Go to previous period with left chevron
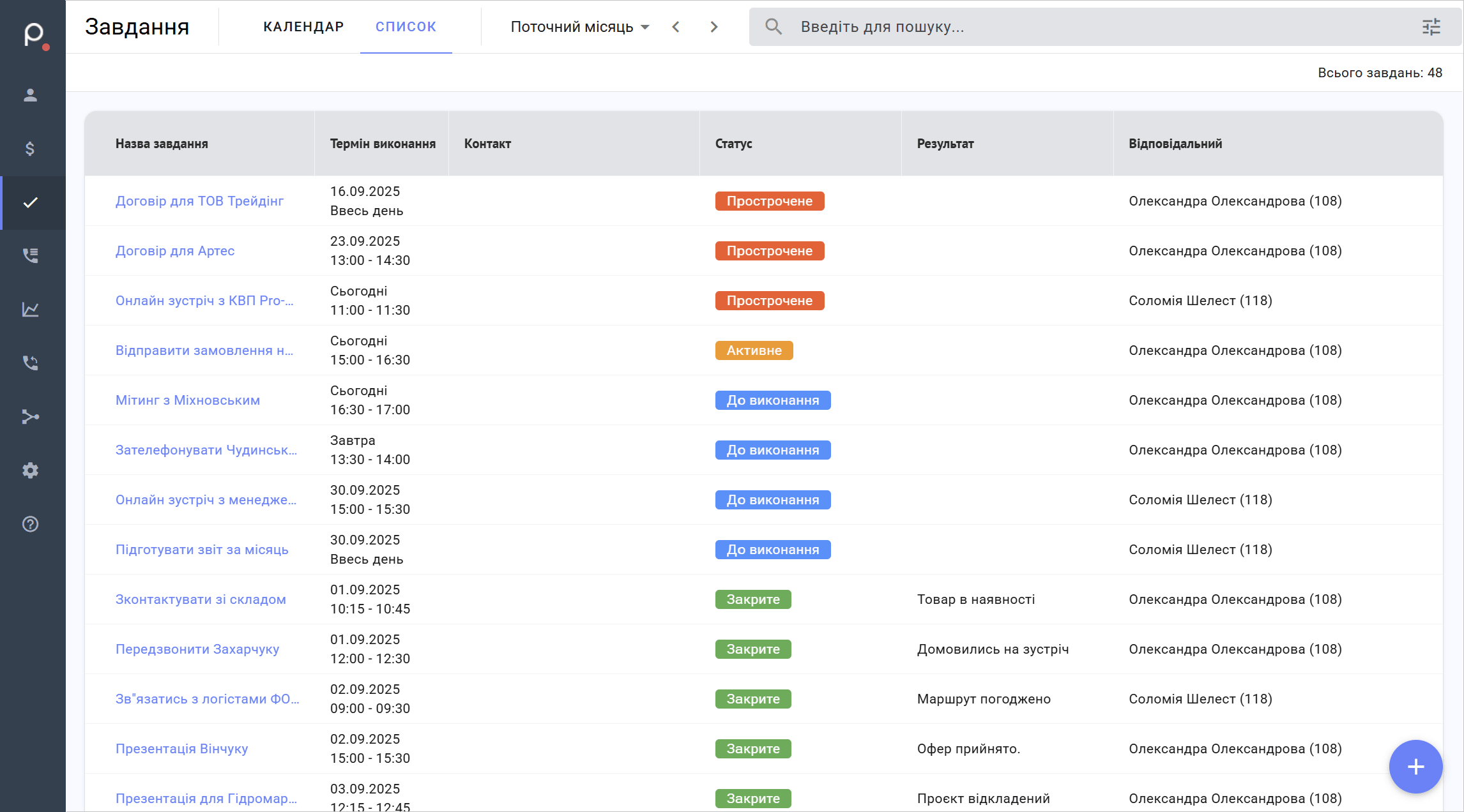Screen dimensions: 1464x812 (676, 27)
